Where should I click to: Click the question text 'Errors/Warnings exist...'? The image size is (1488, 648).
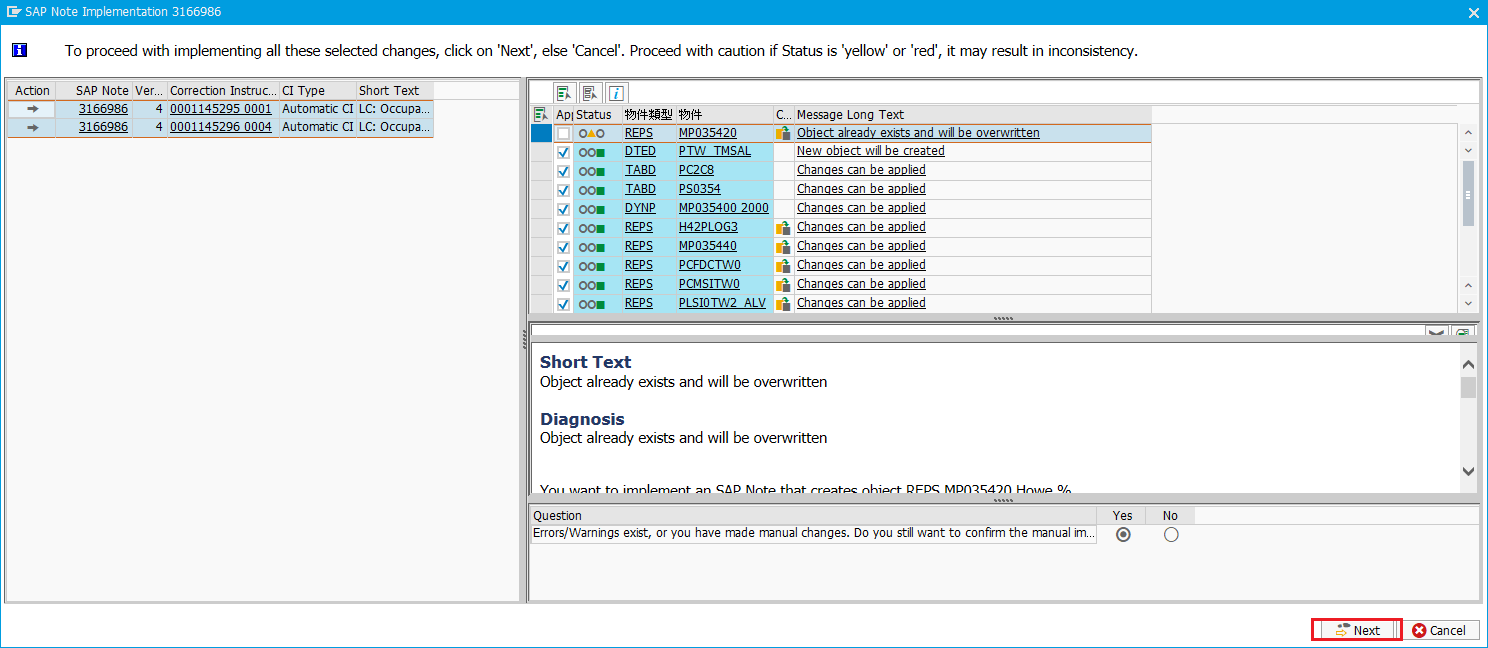click(x=813, y=533)
